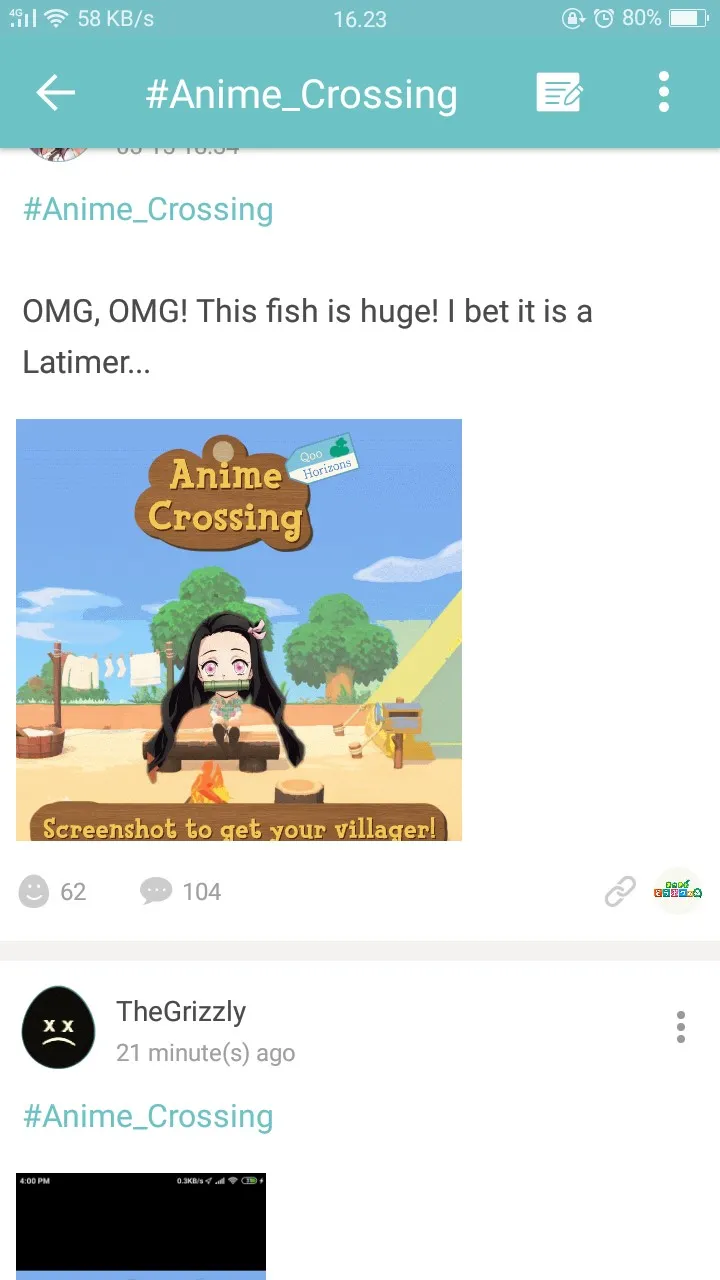Open the Animal Crossing game logo icon
Image resolution: width=720 pixels, height=1280 pixels.
coord(678,891)
